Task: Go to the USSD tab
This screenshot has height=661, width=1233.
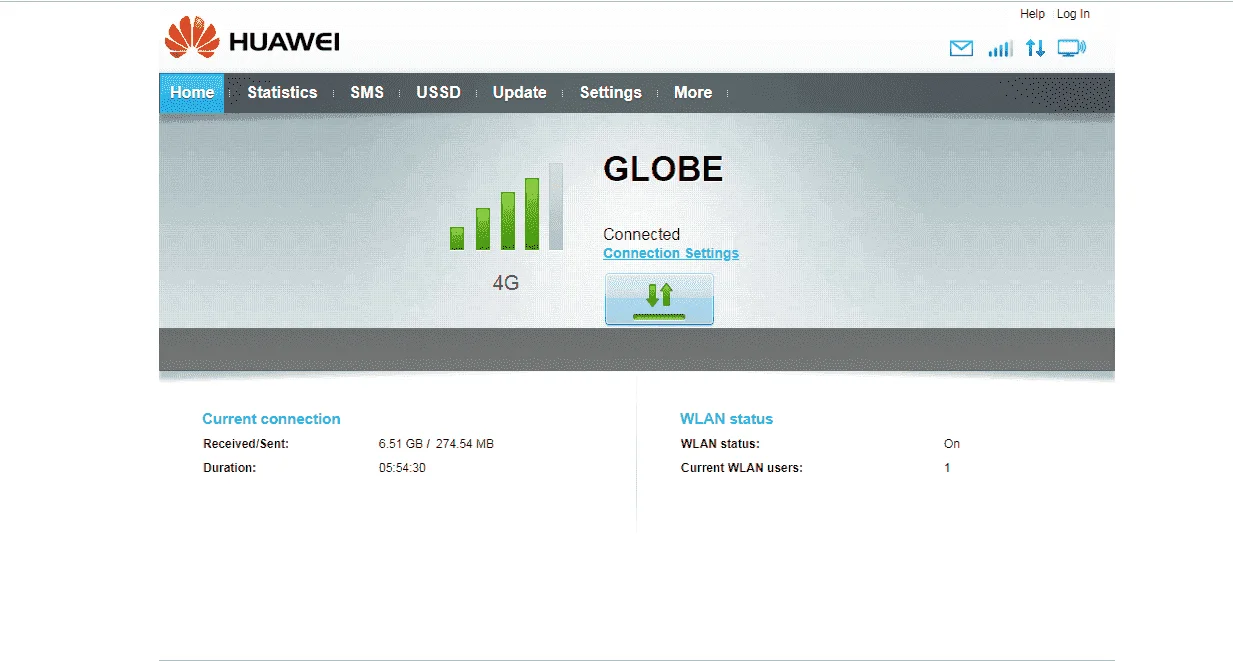Action: click(x=438, y=92)
